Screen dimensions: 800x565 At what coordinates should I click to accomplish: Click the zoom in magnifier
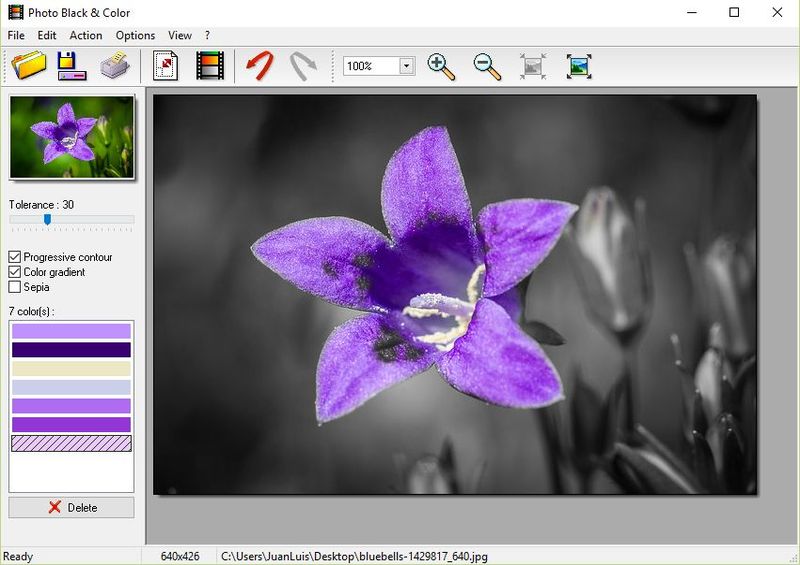441,66
